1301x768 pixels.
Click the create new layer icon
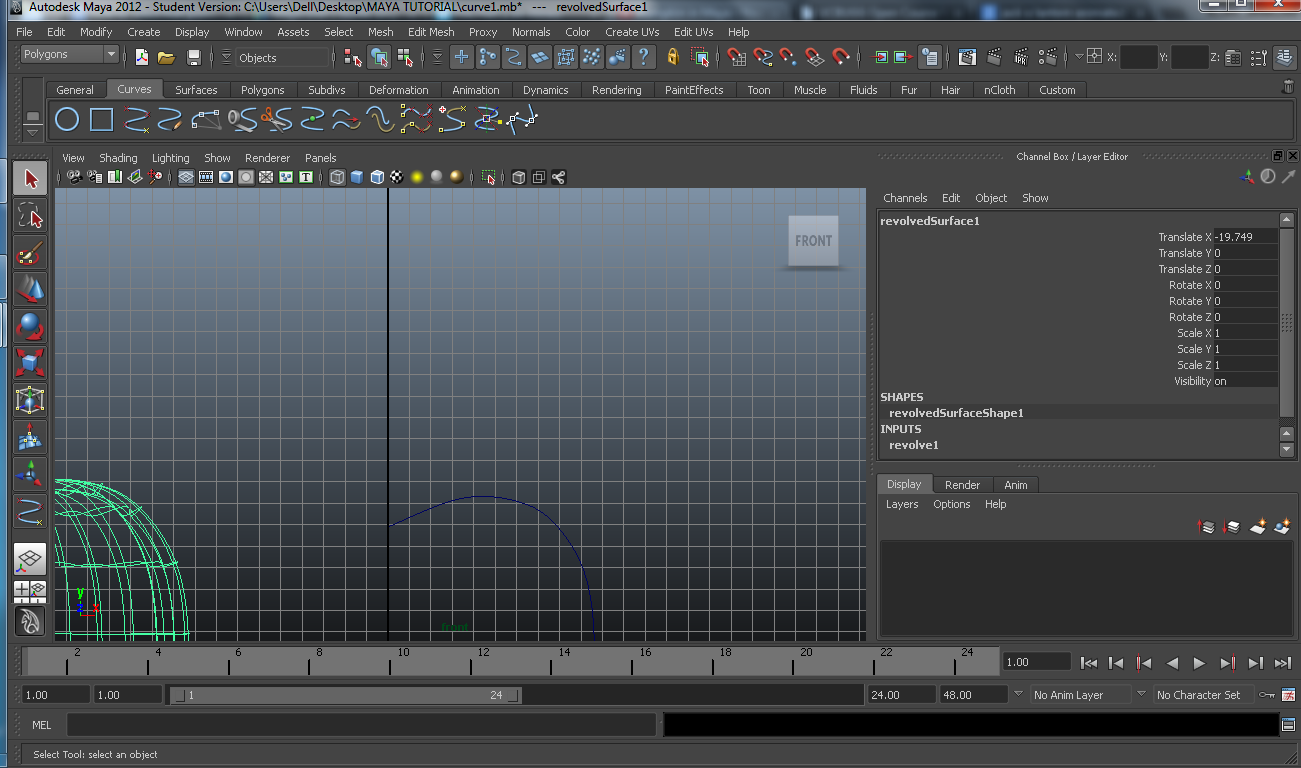tap(1258, 526)
